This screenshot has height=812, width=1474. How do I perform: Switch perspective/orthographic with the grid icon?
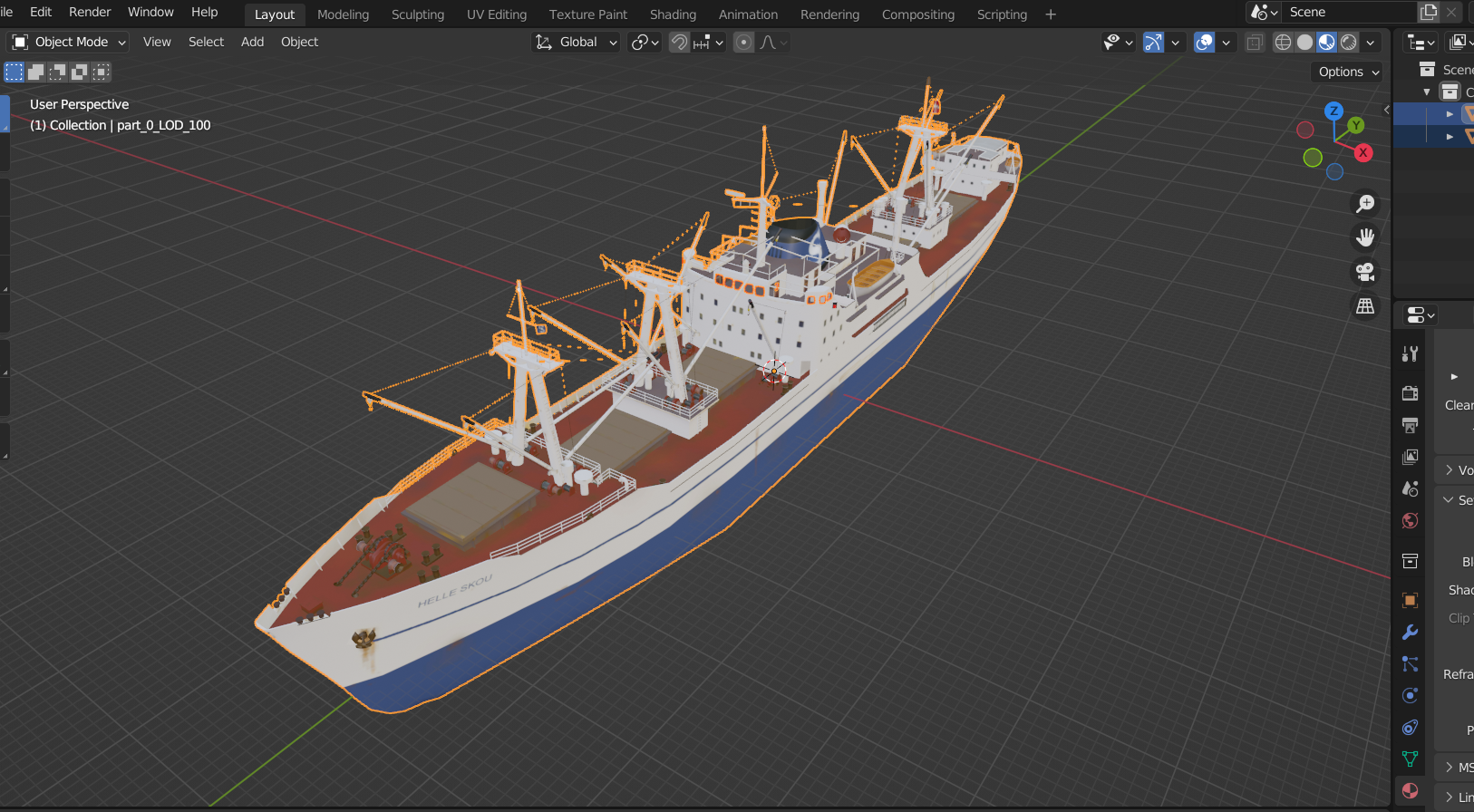(x=1364, y=306)
